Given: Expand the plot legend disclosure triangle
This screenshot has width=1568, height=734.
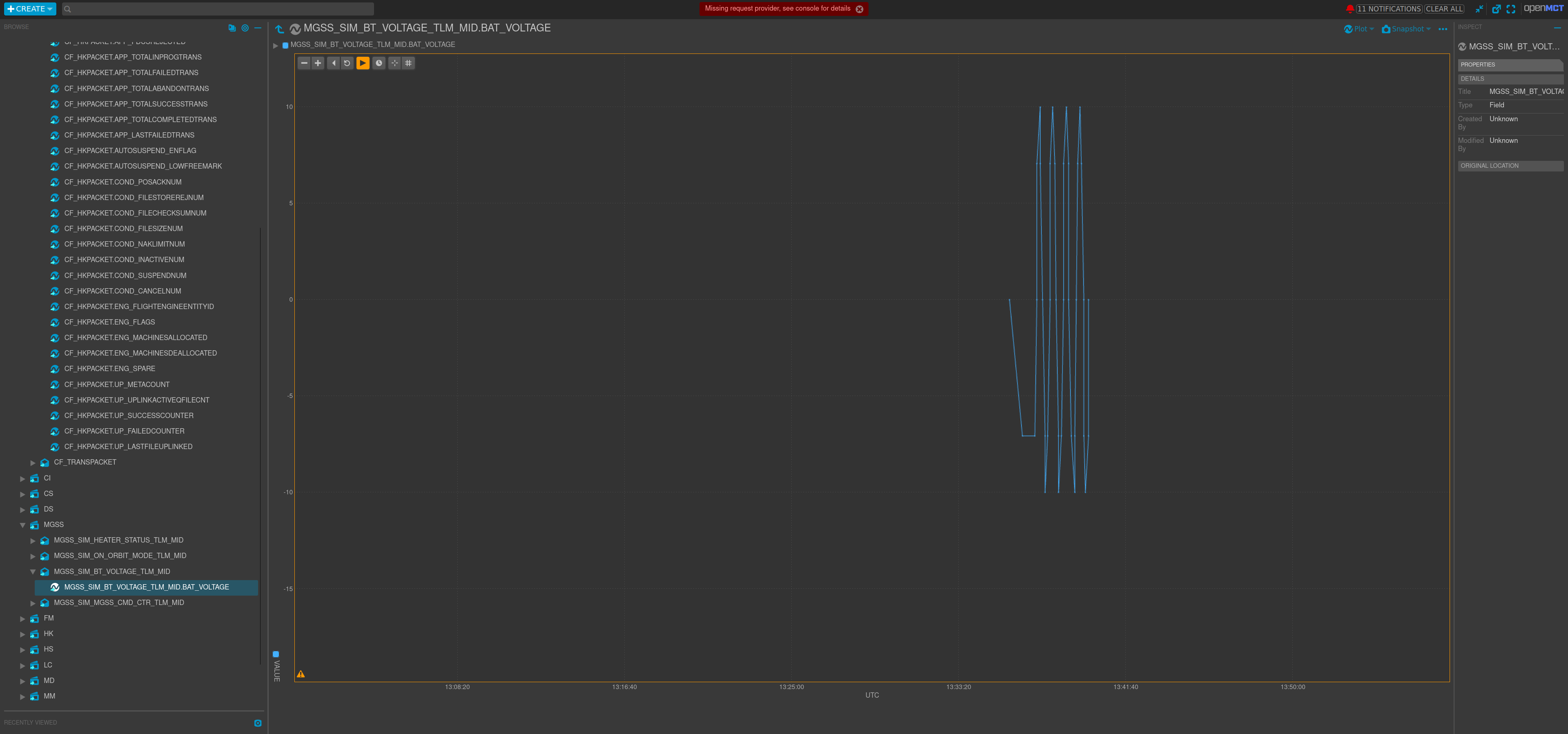Looking at the screenshot, I should [x=276, y=46].
